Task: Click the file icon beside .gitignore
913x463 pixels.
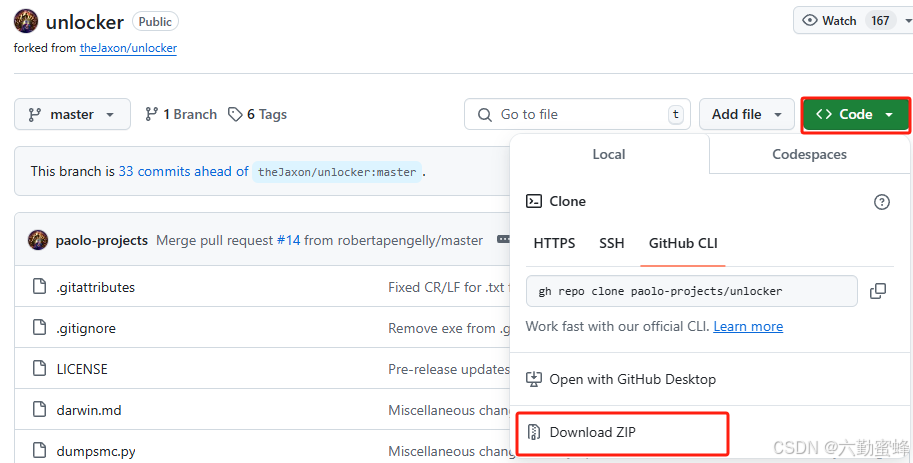Action: click(x=39, y=327)
